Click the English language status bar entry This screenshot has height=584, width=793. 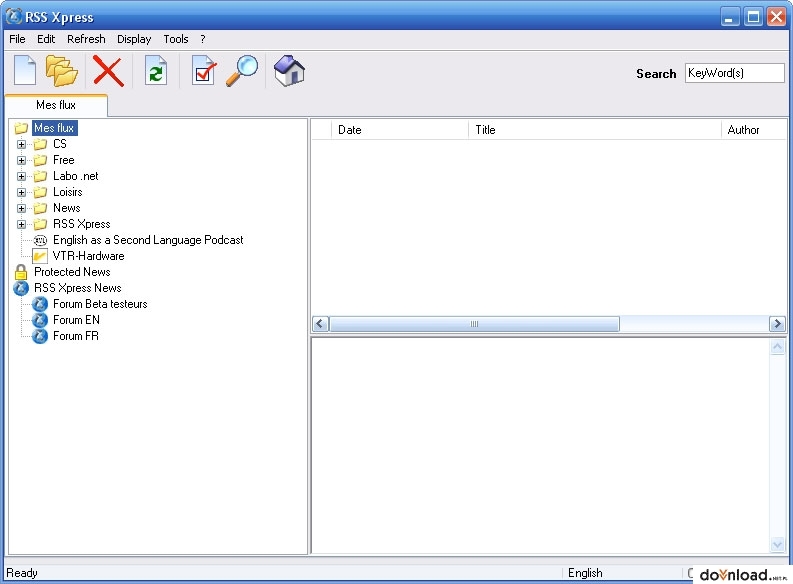[x=585, y=573]
